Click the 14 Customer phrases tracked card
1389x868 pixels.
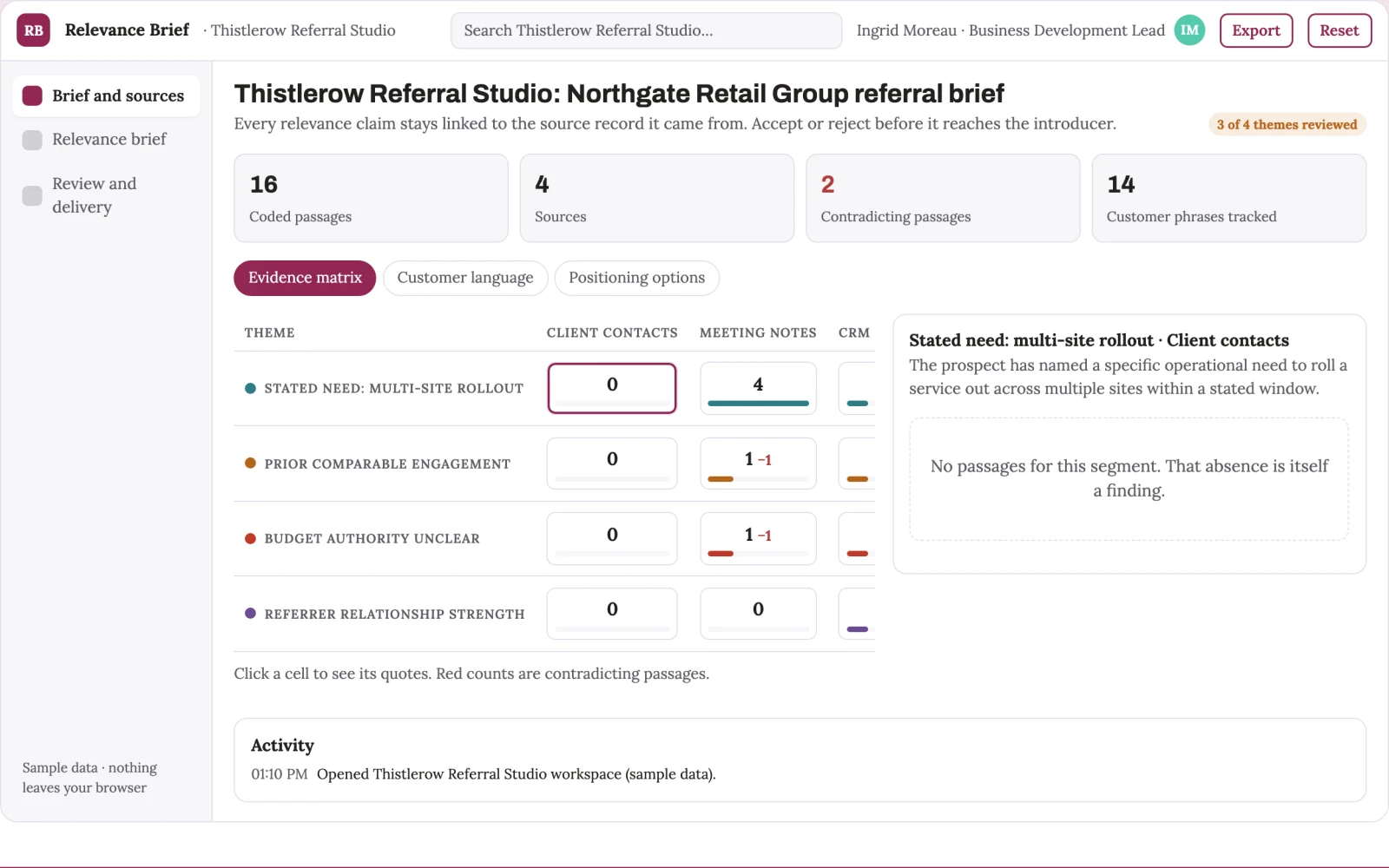tap(1229, 198)
